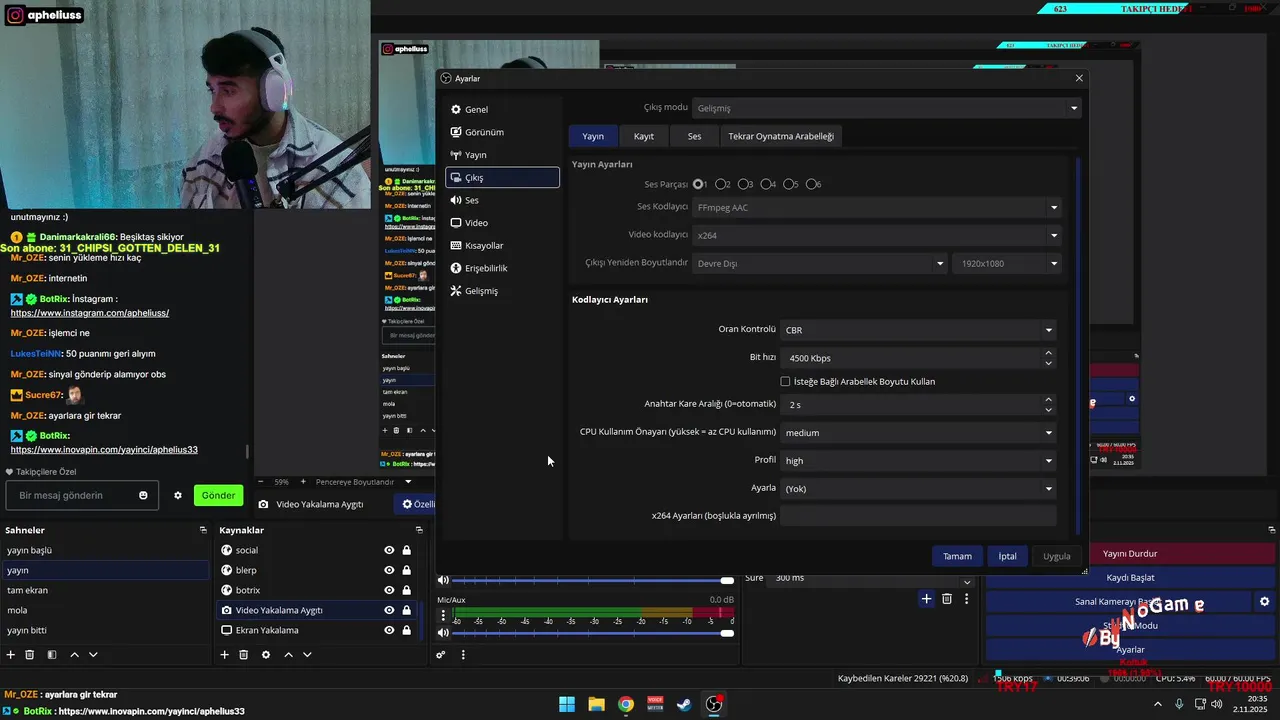The height and width of the screenshot is (720, 1280).
Task: Add a new source with the plus icon
Action: (224, 655)
